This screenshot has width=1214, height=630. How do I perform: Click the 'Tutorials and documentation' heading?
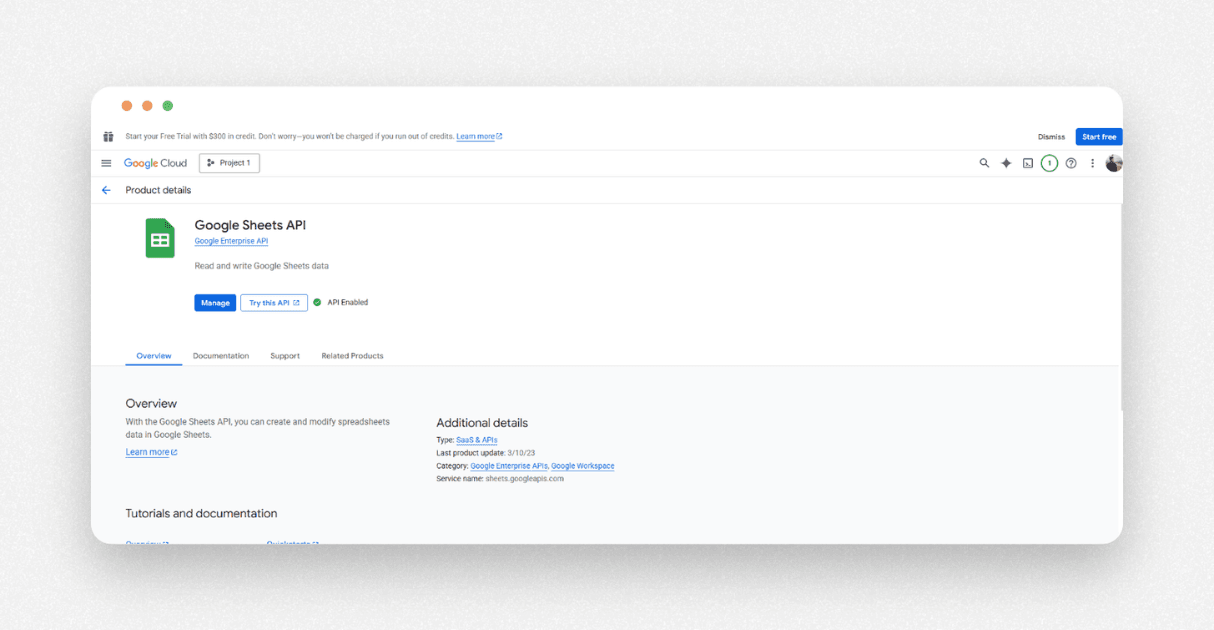201,513
